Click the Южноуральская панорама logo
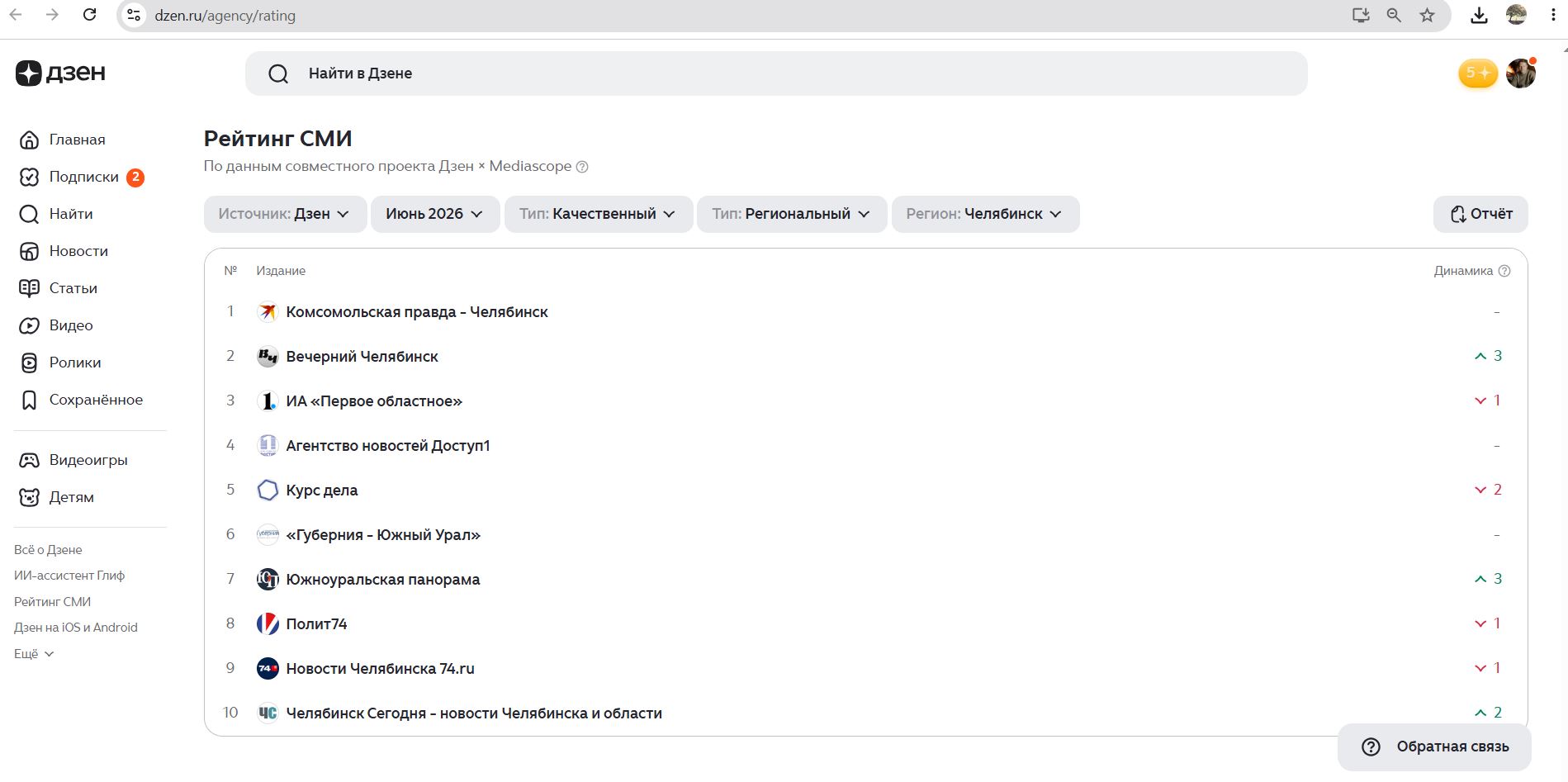The image size is (1568, 782). 268,580
